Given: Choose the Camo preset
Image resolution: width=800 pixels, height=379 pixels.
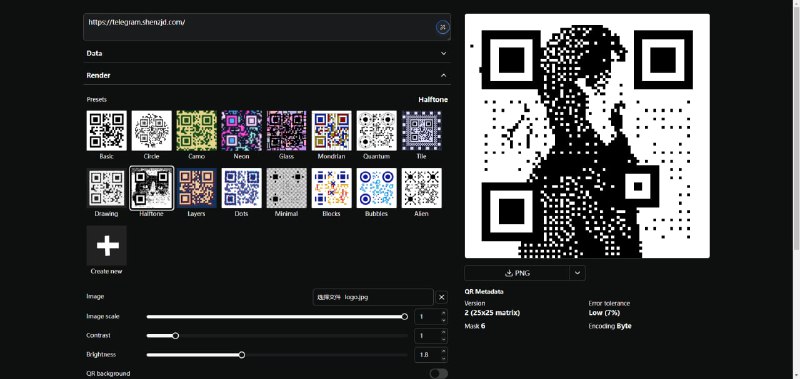Looking at the screenshot, I should coord(196,131).
